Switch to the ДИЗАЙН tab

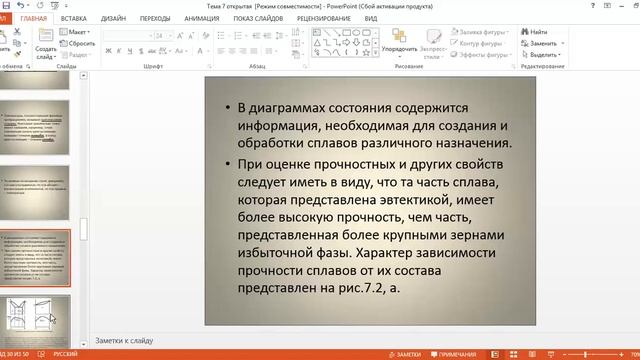tap(113, 18)
